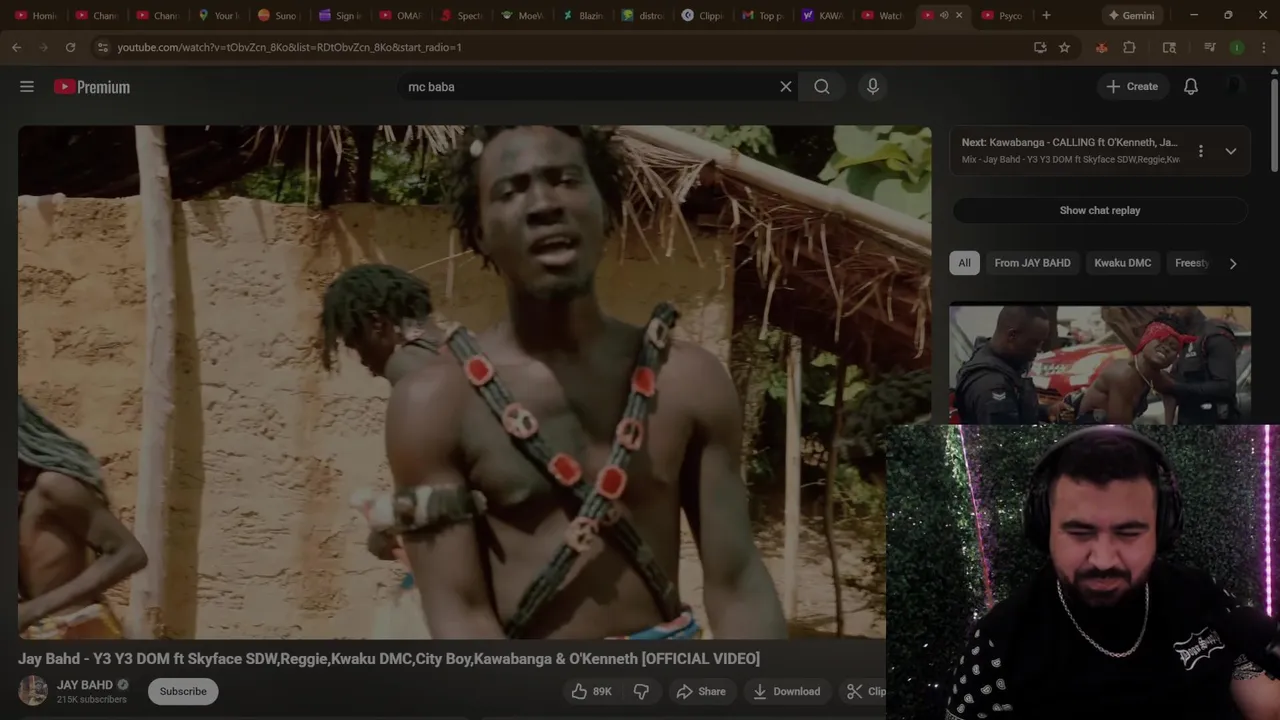Open the JAY BAHD channel avatar
Image resolution: width=1280 pixels, height=720 pixels.
33,691
